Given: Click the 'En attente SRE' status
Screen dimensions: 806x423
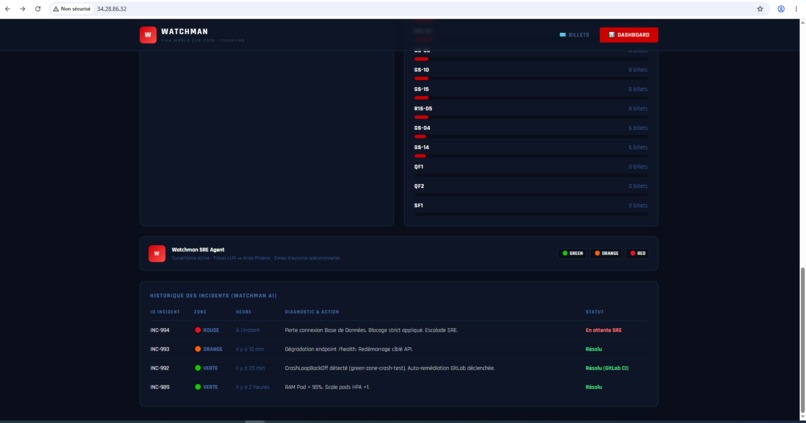Looking at the screenshot, I should click(x=603, y=330).
